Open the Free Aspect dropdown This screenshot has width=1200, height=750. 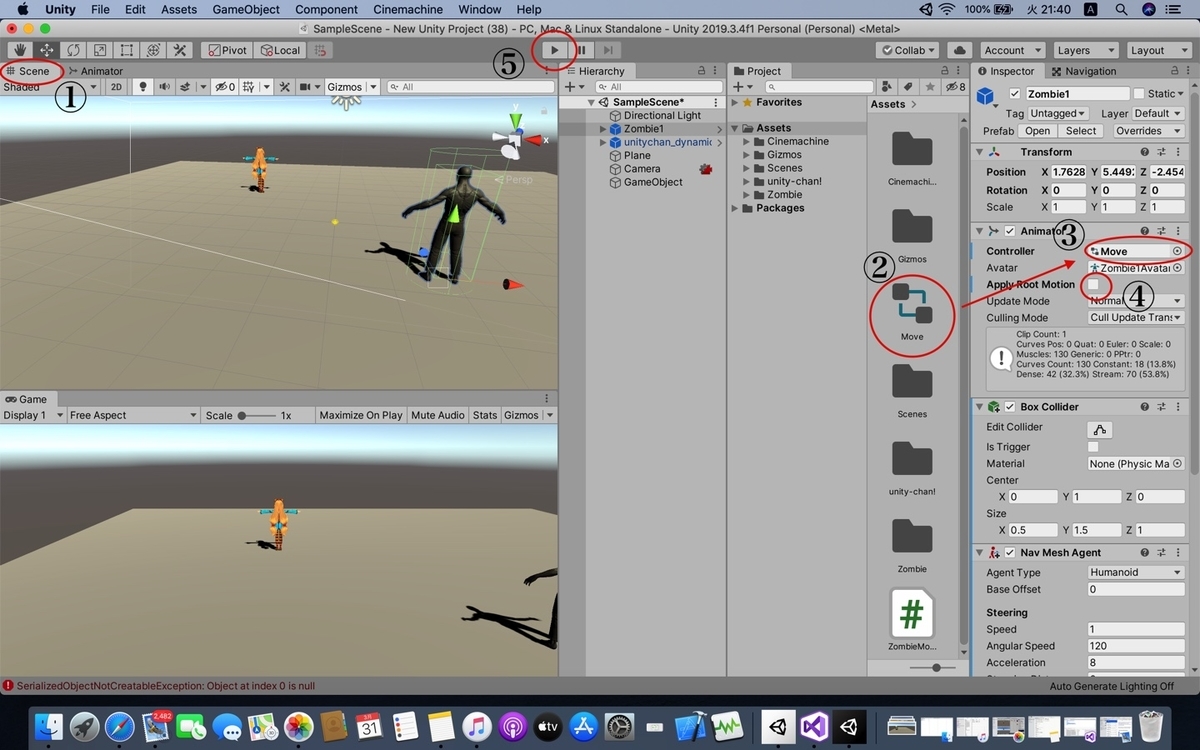(134, 415)
